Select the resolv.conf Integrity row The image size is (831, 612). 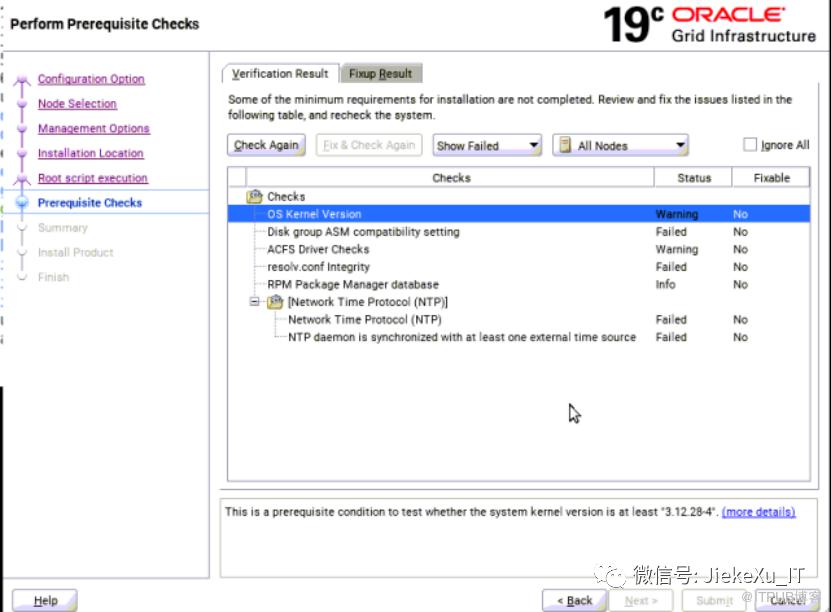click(x=519, y=267)
